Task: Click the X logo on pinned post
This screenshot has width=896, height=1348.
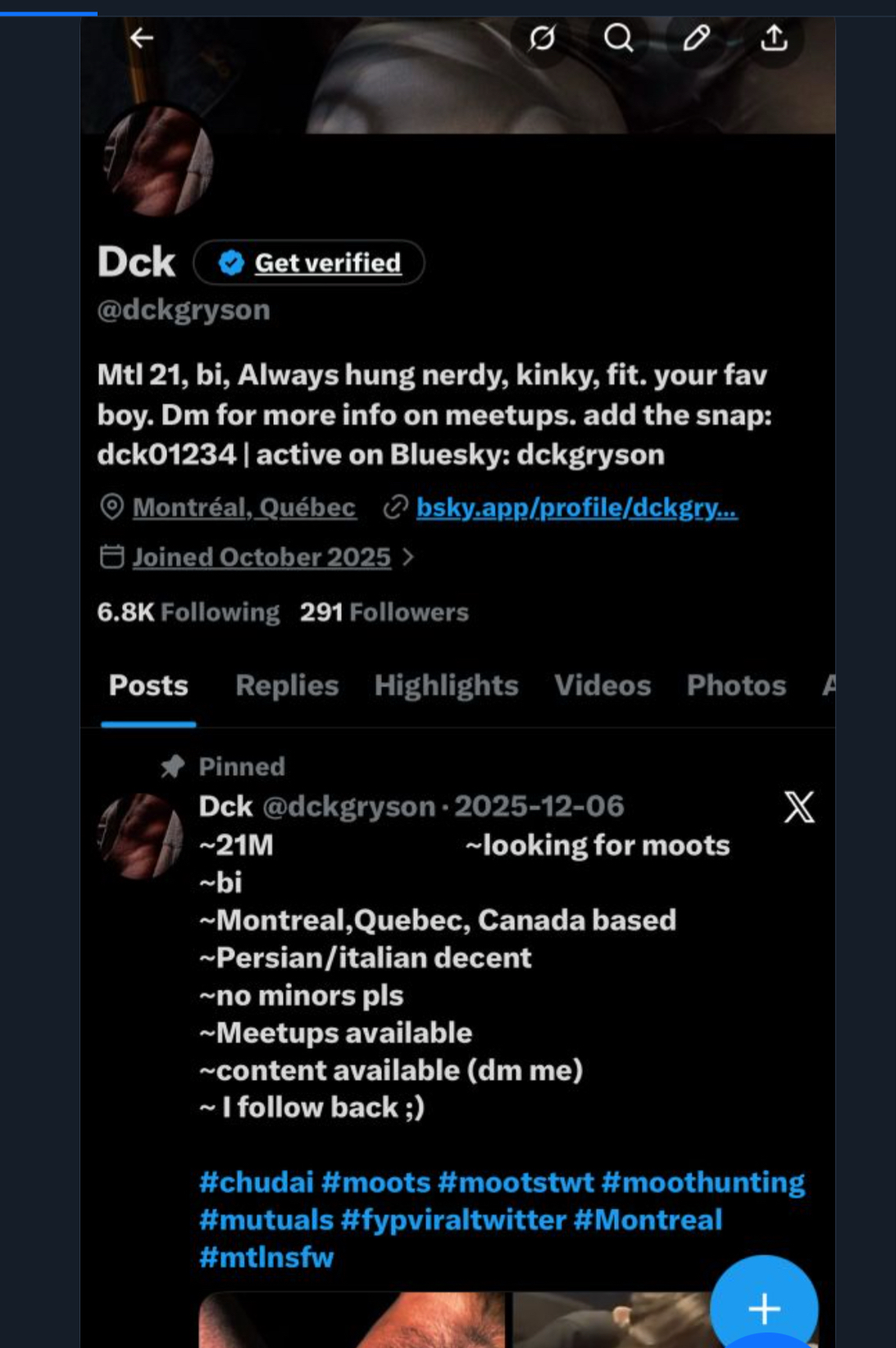Action: 798,807
